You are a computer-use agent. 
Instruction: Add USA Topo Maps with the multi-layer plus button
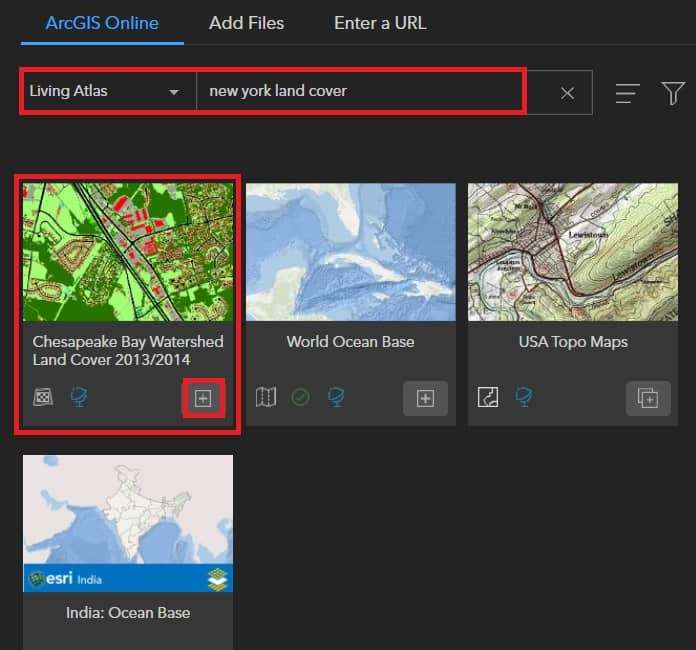coord(648,398)
